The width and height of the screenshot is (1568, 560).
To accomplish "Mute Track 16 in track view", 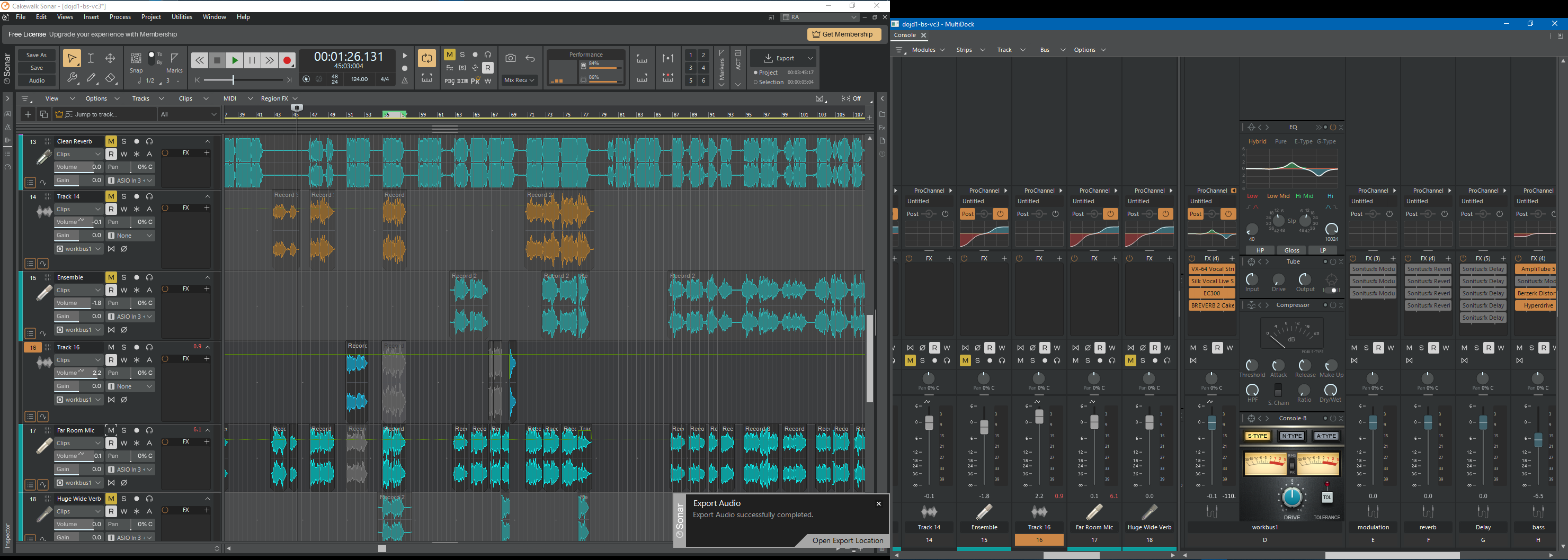I will point(111,348).
